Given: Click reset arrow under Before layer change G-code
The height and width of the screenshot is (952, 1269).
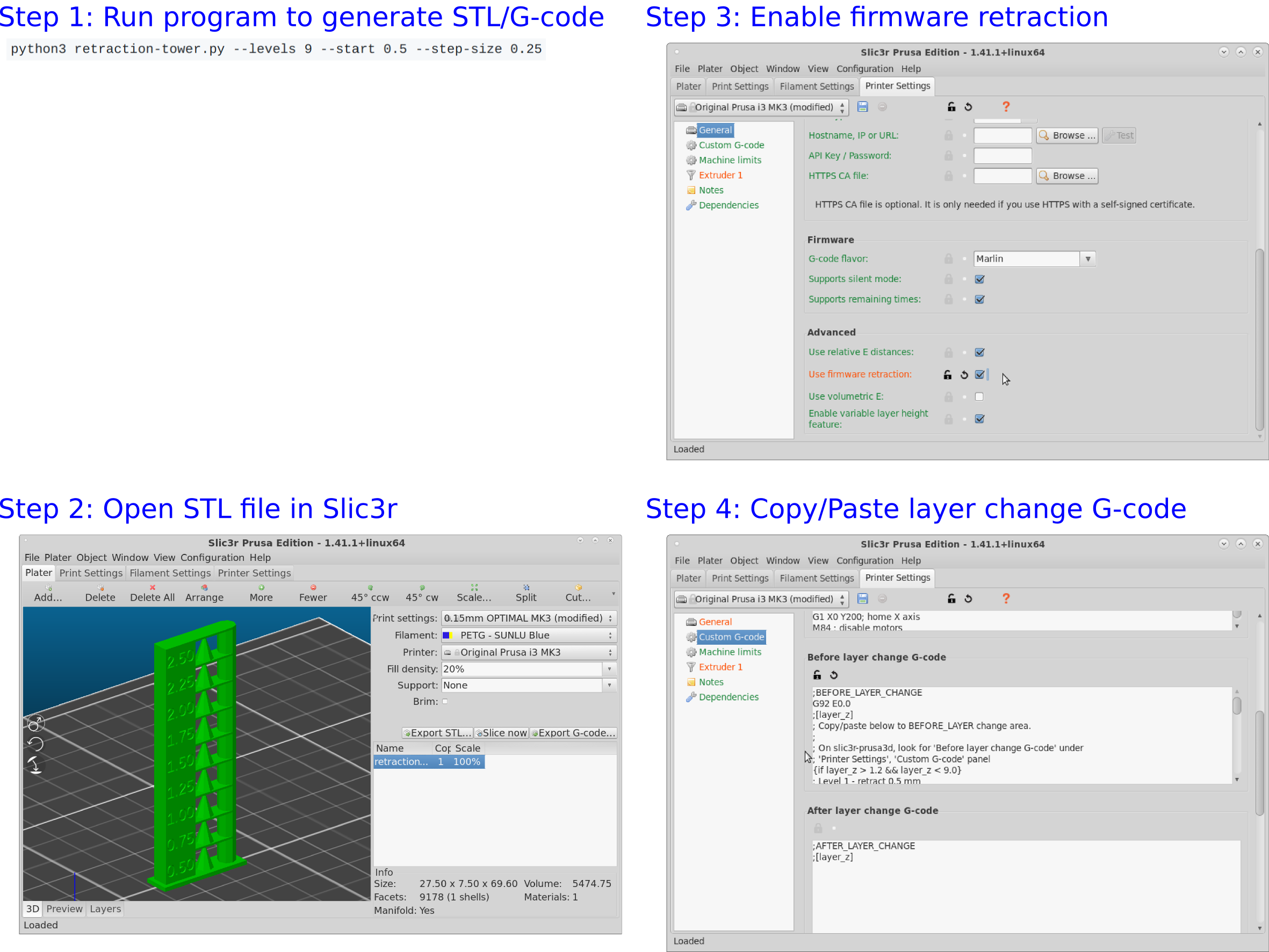Looking at the screenshot, I should 834,675.
